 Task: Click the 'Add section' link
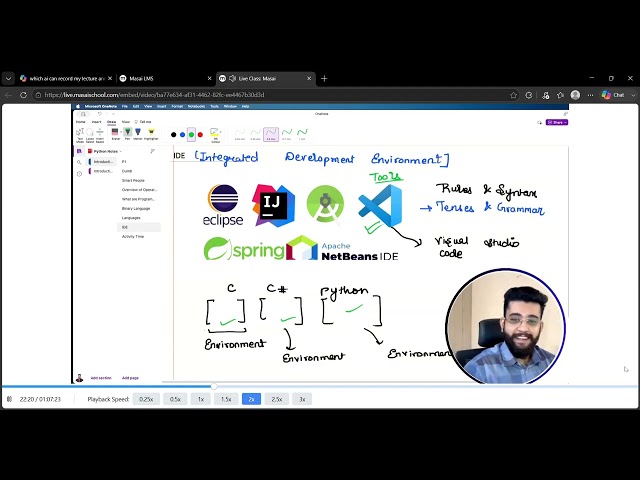click(x=101, y=378)
